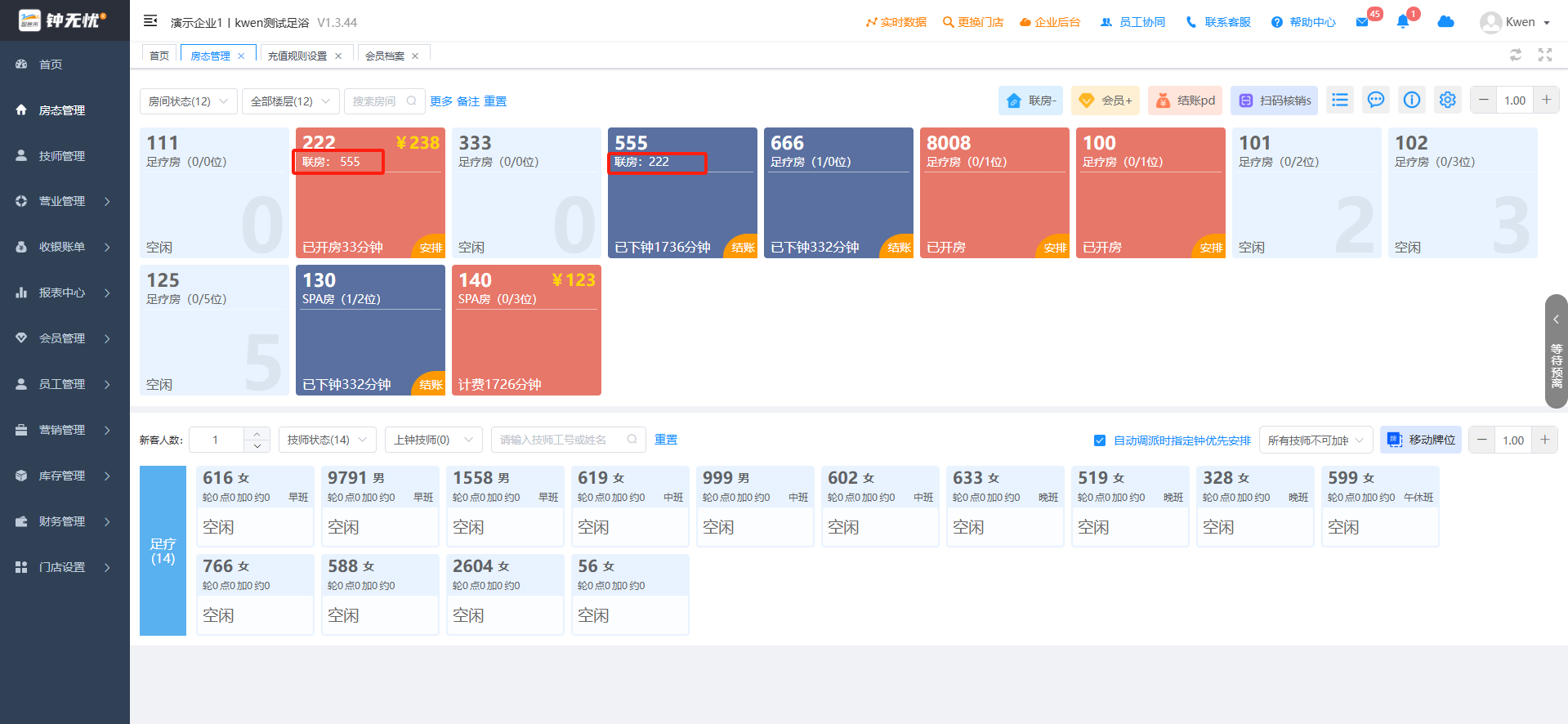This screenshot has width=1568, height=724.
Task: Open 上钟技师(0) dropdown
Action: pyautogui.click(x=434, y=440)
